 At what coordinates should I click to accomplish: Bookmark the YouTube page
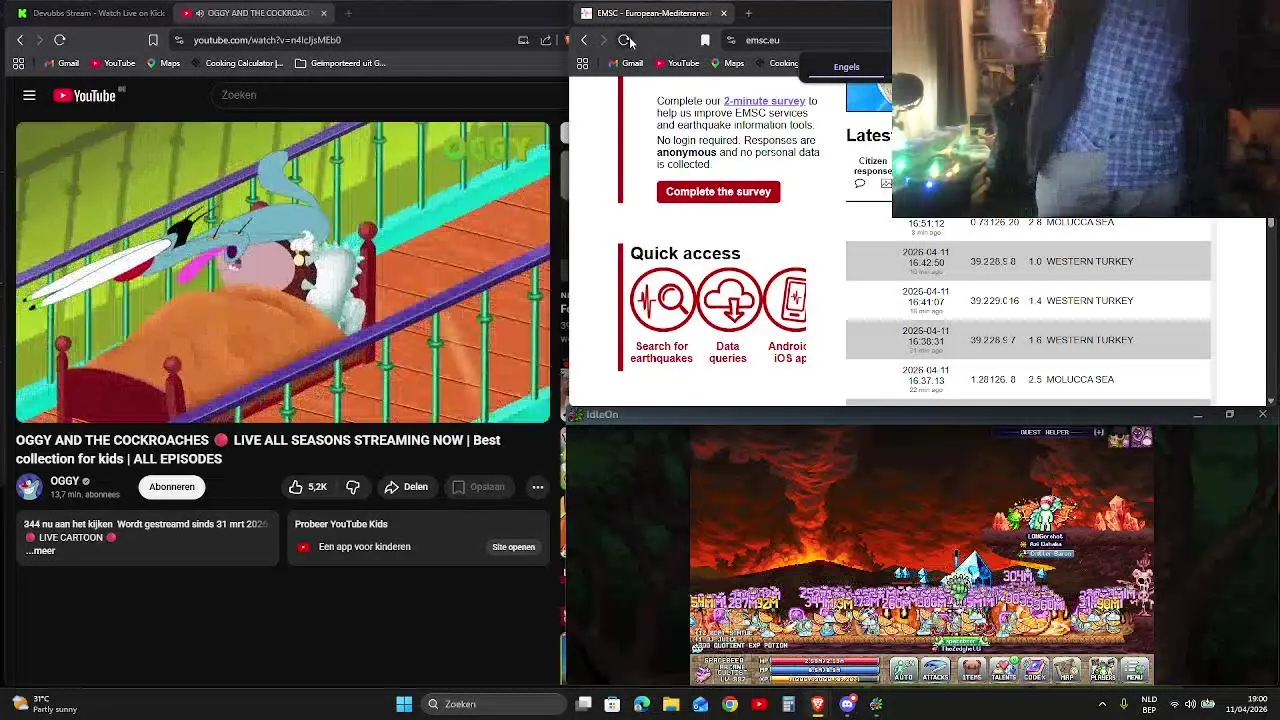(153, 40)
